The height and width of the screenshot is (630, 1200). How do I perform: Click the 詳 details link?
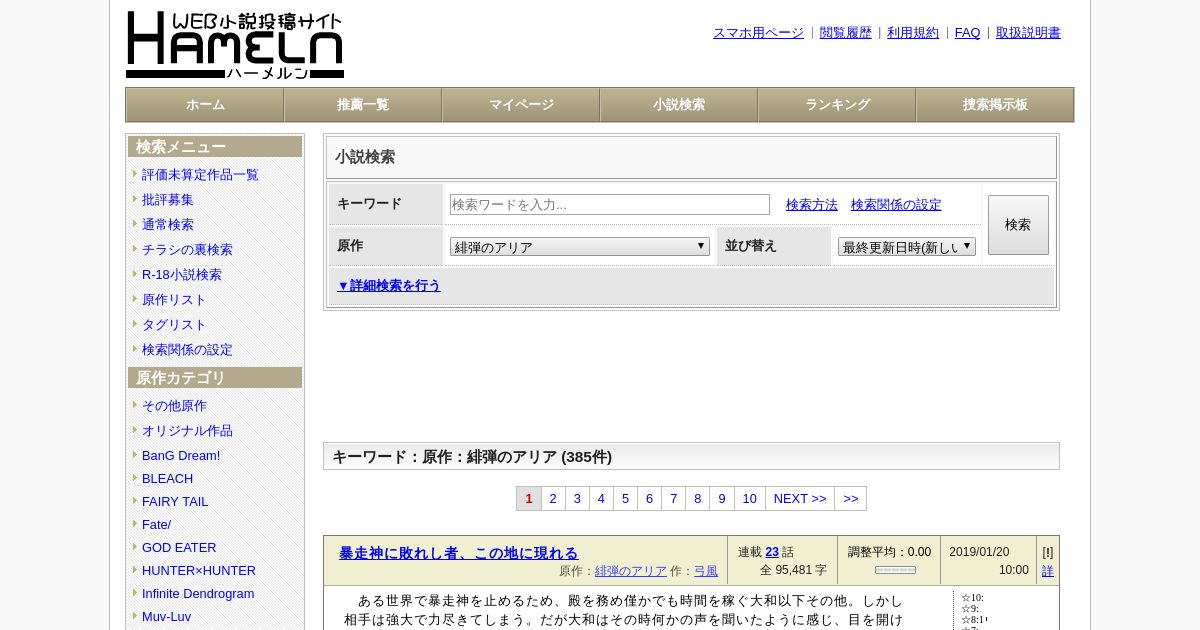click(x=1048, y=571)
